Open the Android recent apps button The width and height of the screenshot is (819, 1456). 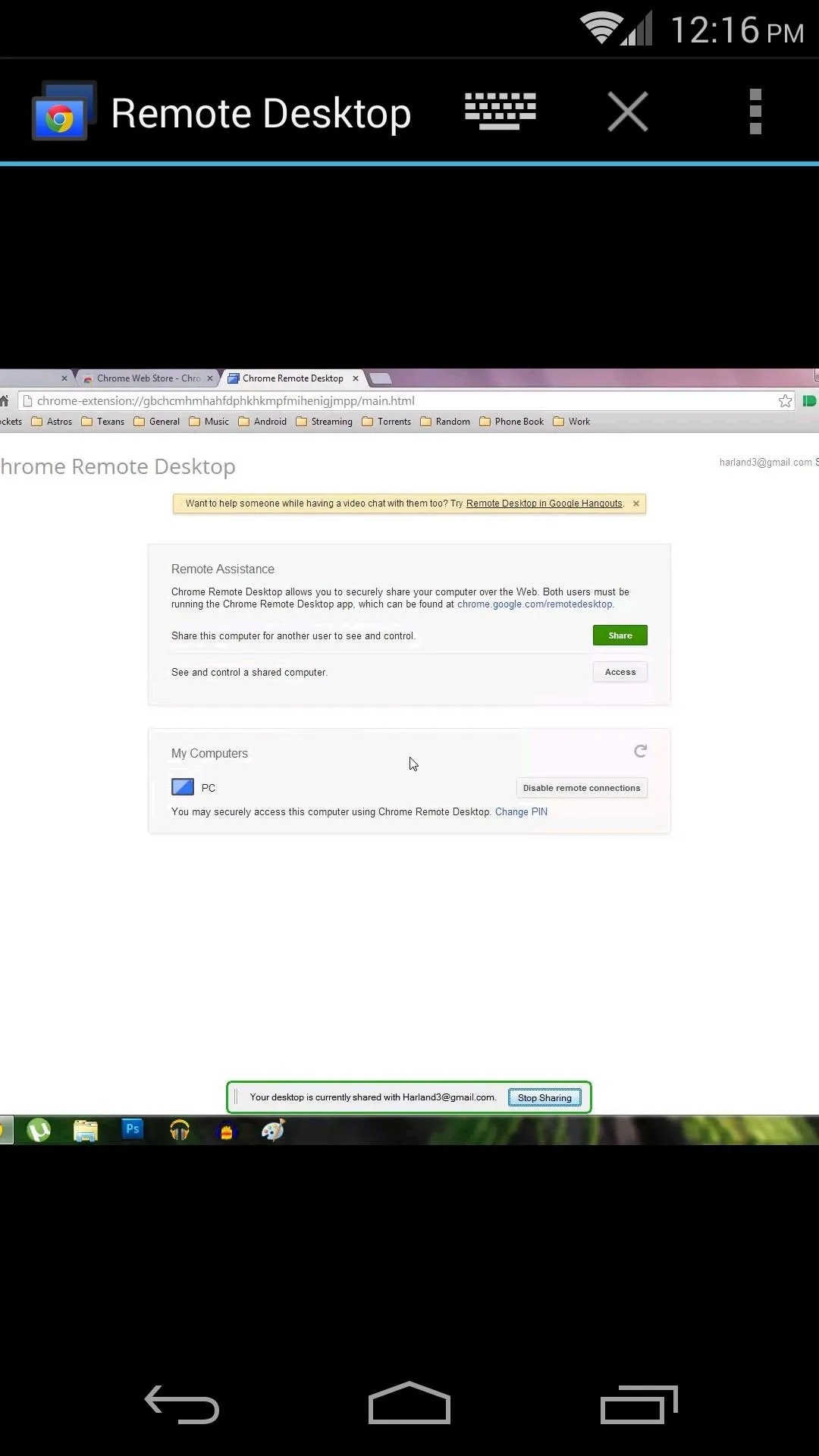coord(639,1404)
